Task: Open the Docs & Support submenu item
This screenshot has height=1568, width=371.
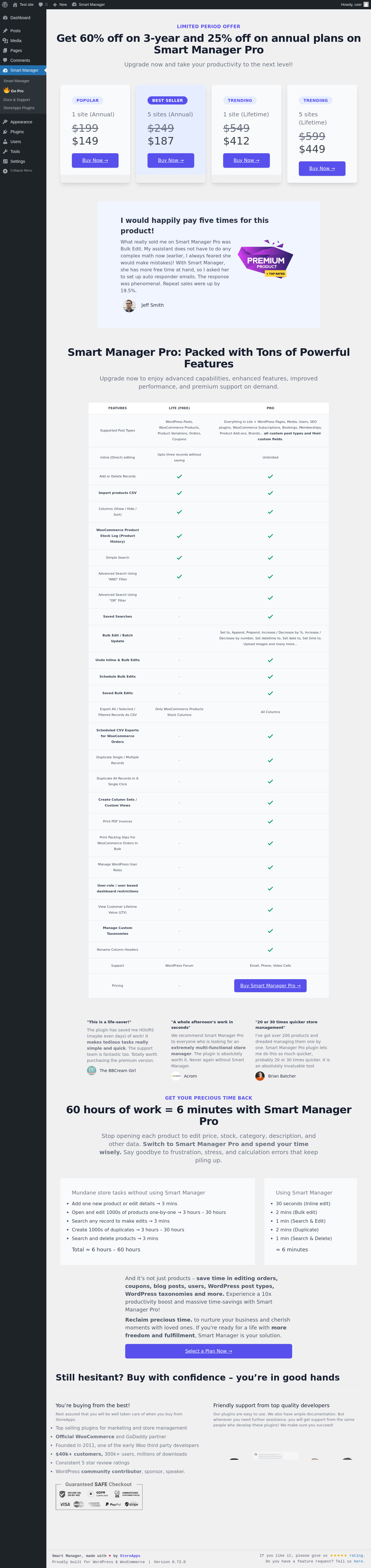Action: point(17,100)
